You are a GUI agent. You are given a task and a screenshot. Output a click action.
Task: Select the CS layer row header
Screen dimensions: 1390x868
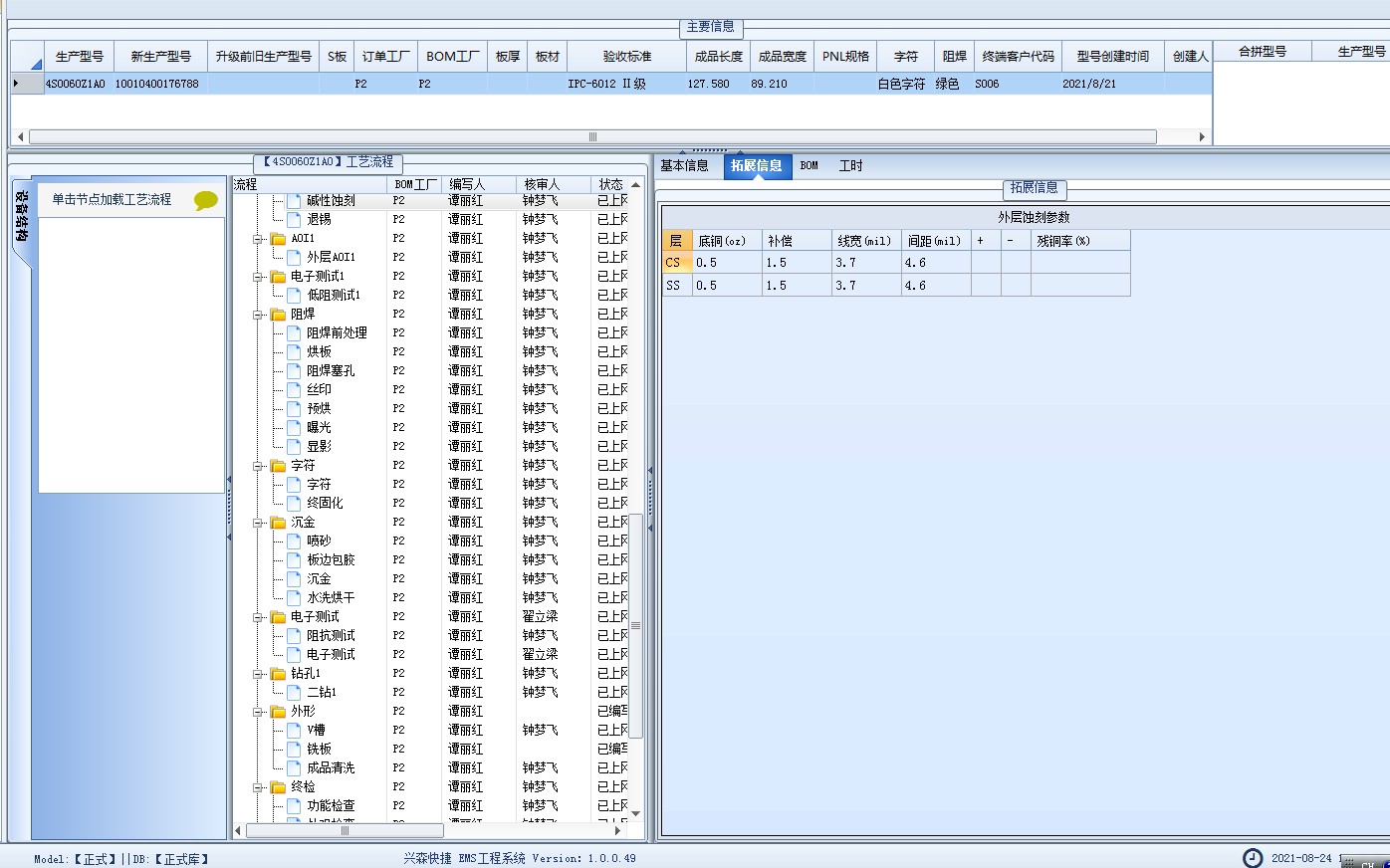point(677,263)
